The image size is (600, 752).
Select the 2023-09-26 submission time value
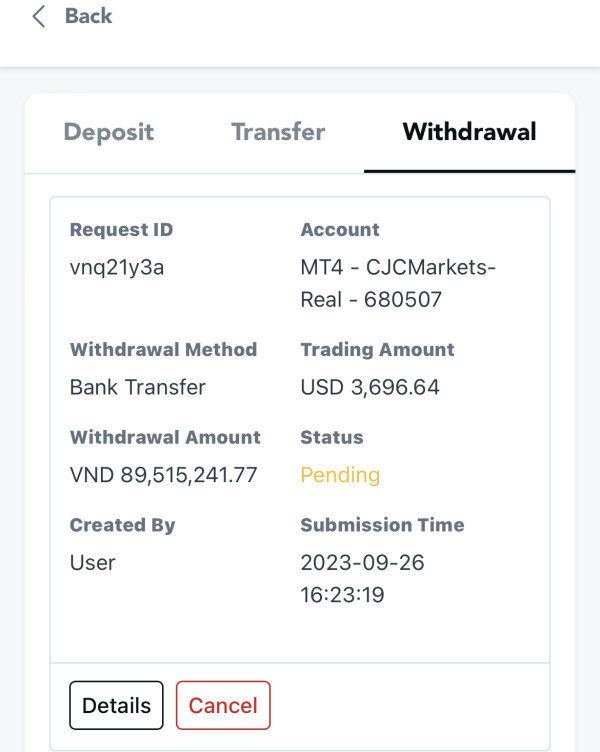pos(362,578)
